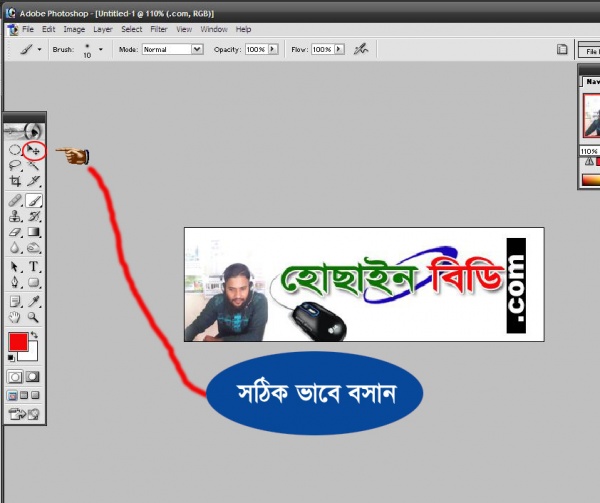600x503 pixels.
Task: Select the Crop tool
Action: coord(15,181)
